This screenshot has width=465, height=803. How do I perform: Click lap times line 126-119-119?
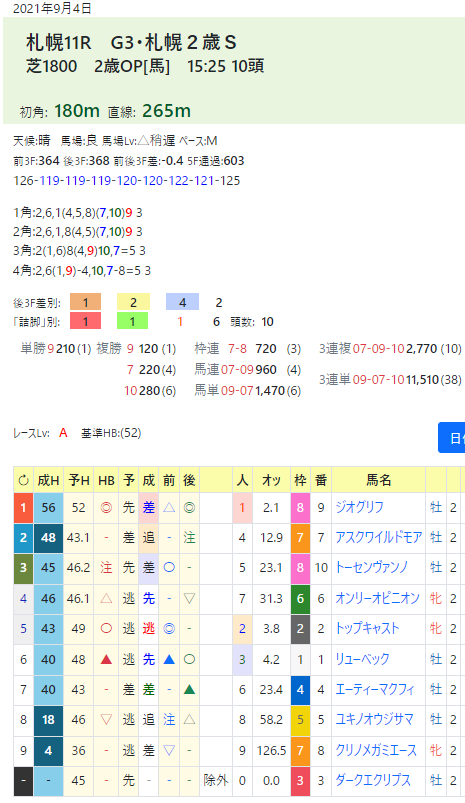click(126, 180)
